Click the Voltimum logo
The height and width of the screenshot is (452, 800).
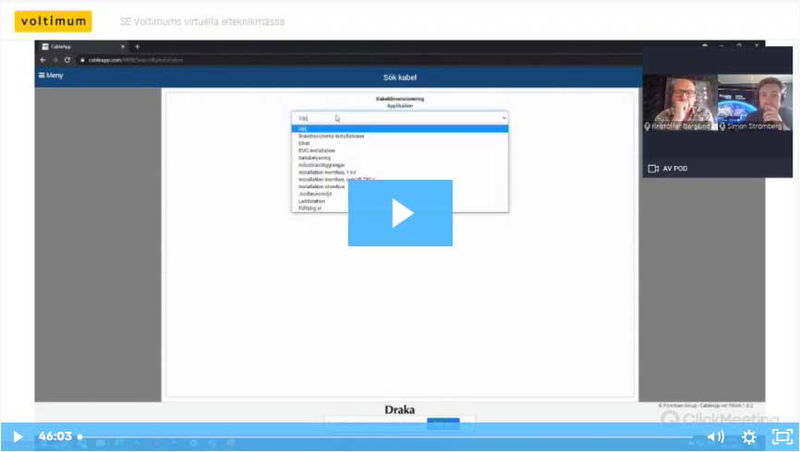point(54,20)
